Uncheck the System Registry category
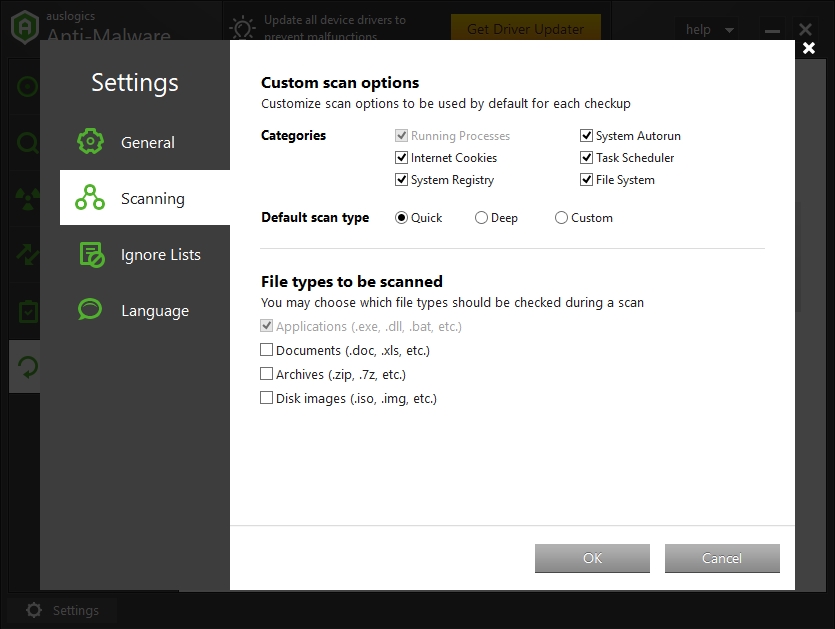 (402, 180)
